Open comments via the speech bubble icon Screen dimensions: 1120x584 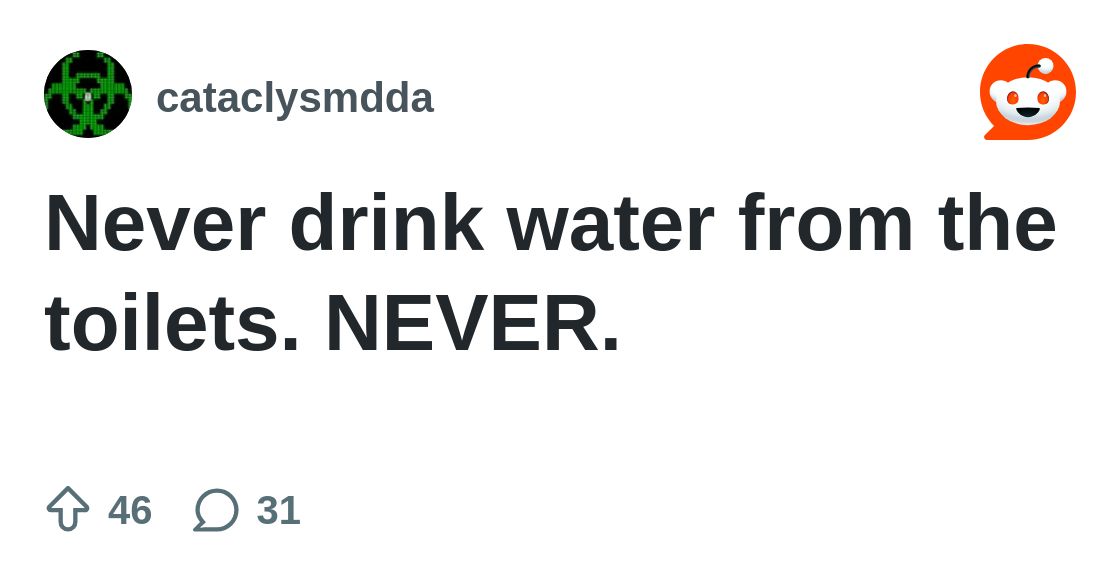pyautogui.click(x=216, y=510)
